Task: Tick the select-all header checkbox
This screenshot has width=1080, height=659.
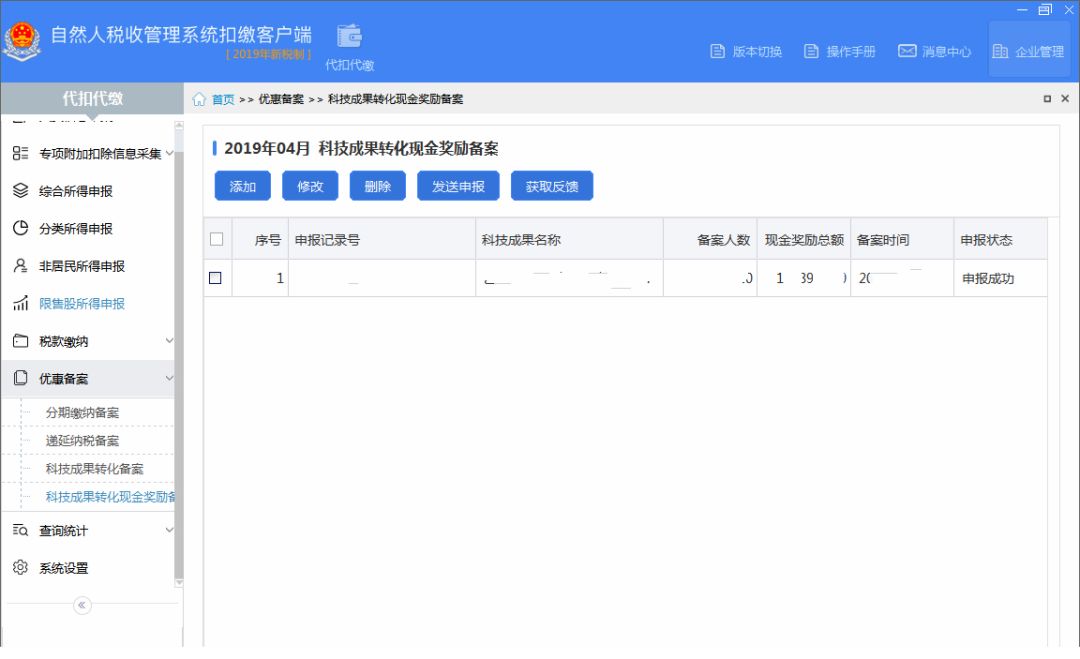Action: [x=216, y=239]
